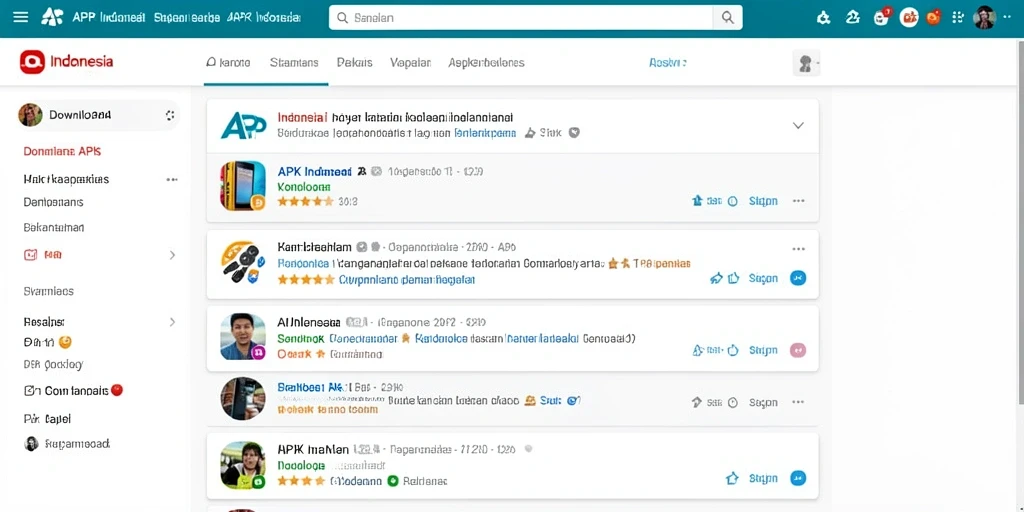Open the apps grid icon in header
The height and width of the screenshot is (512, 1024).
[x=959, y=18]
